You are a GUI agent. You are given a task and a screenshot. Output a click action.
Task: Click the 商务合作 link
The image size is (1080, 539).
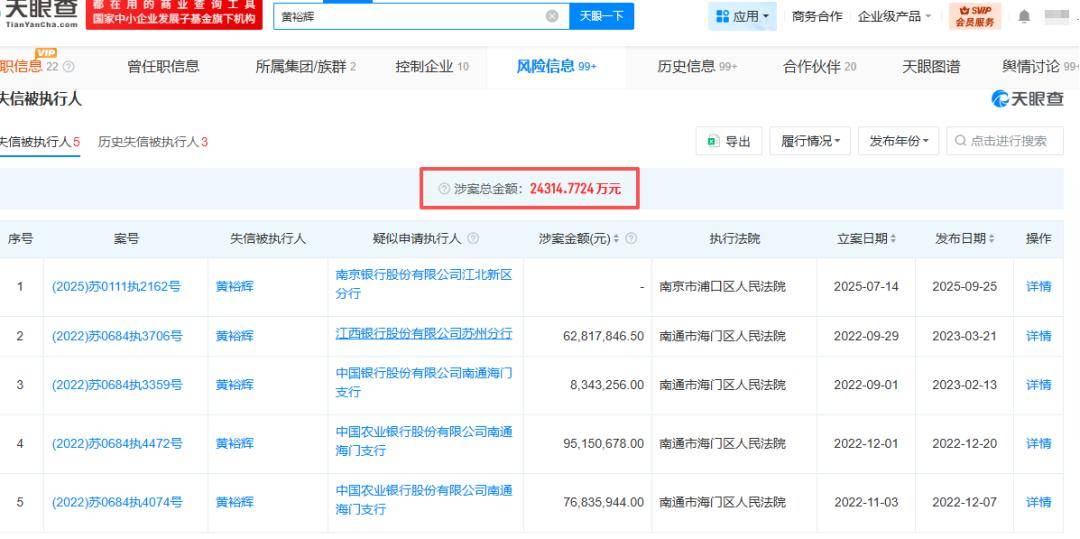[x=817, y=17]
